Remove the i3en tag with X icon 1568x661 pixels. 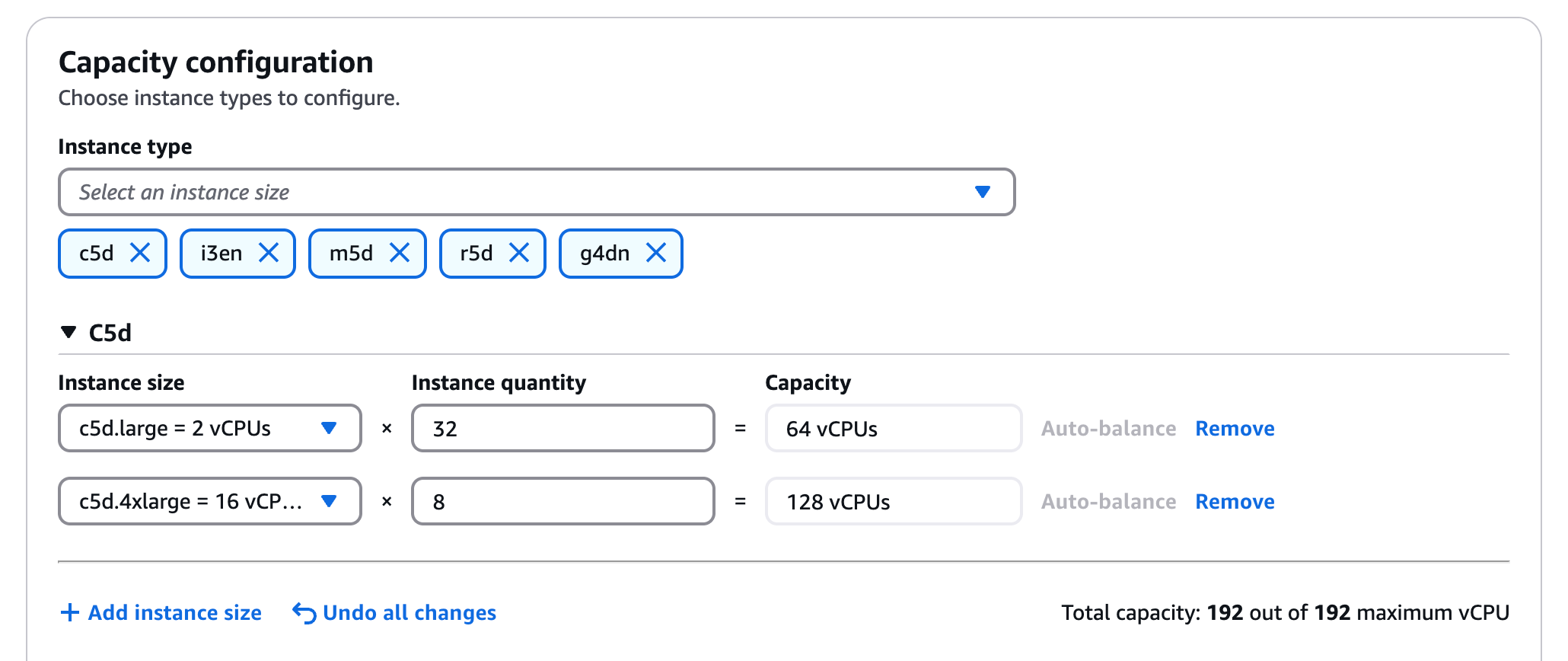click(x=269, y=253)
